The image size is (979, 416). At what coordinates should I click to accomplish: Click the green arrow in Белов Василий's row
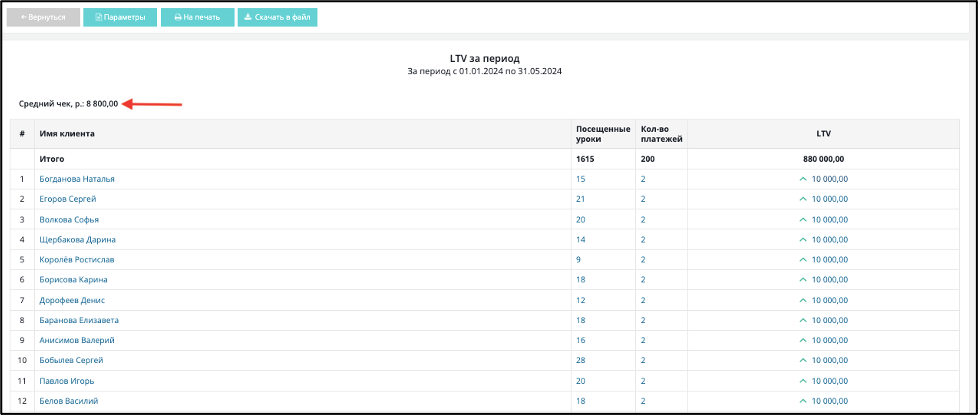tap(804, 401)
